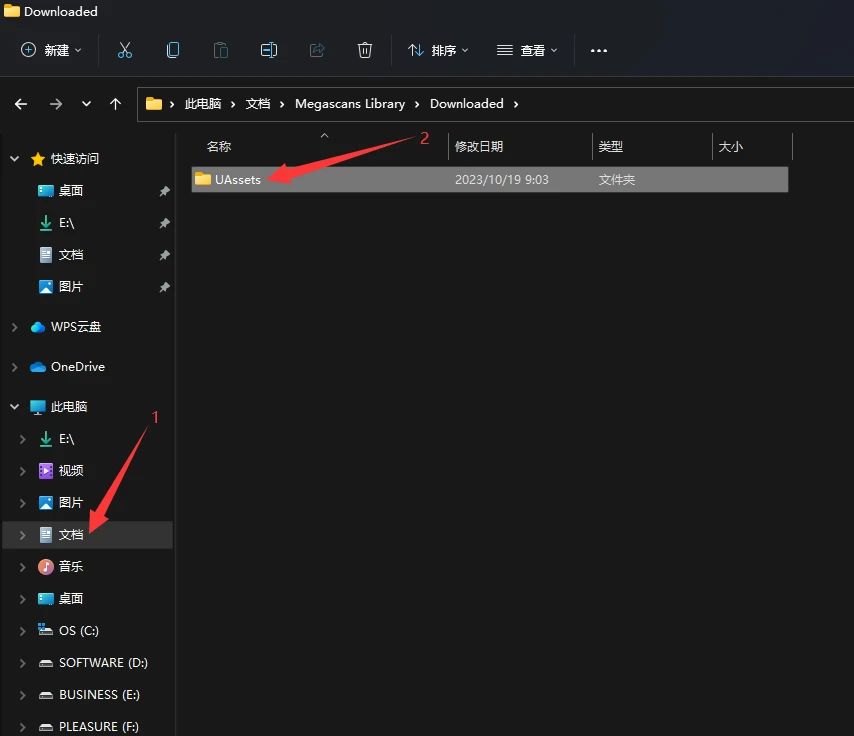Sort by 类型 column header
The width and height of the screenshot is (854, 736).
coord(611,147)
